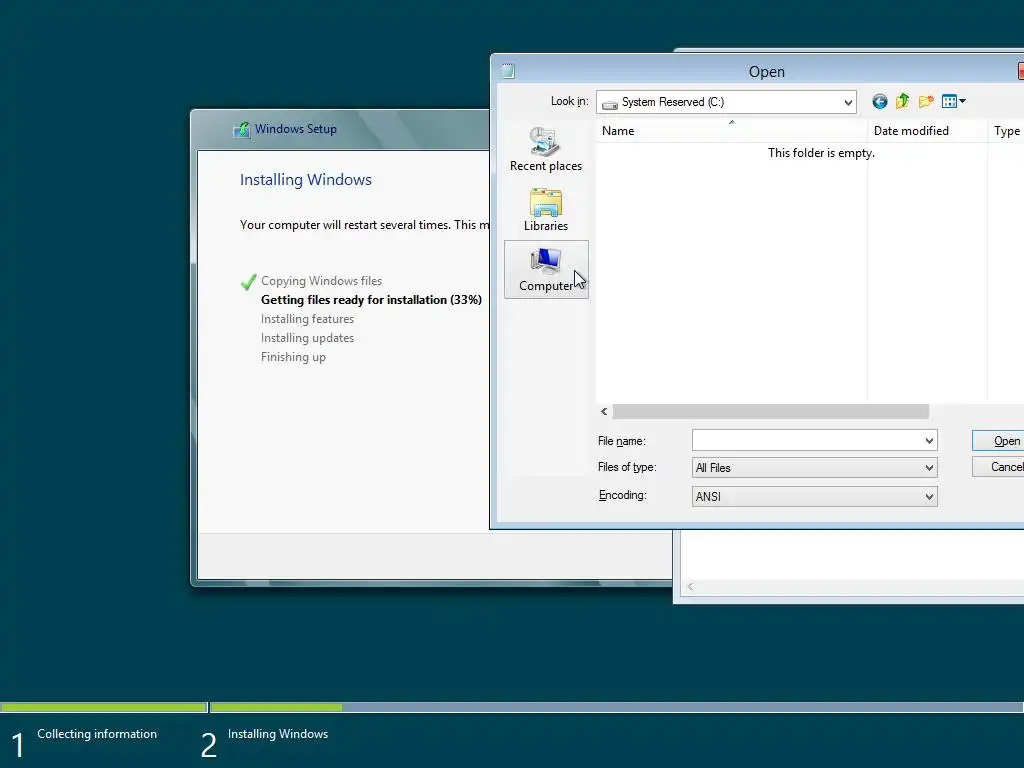
Task: Create a new folder
Action: (925, 101)
